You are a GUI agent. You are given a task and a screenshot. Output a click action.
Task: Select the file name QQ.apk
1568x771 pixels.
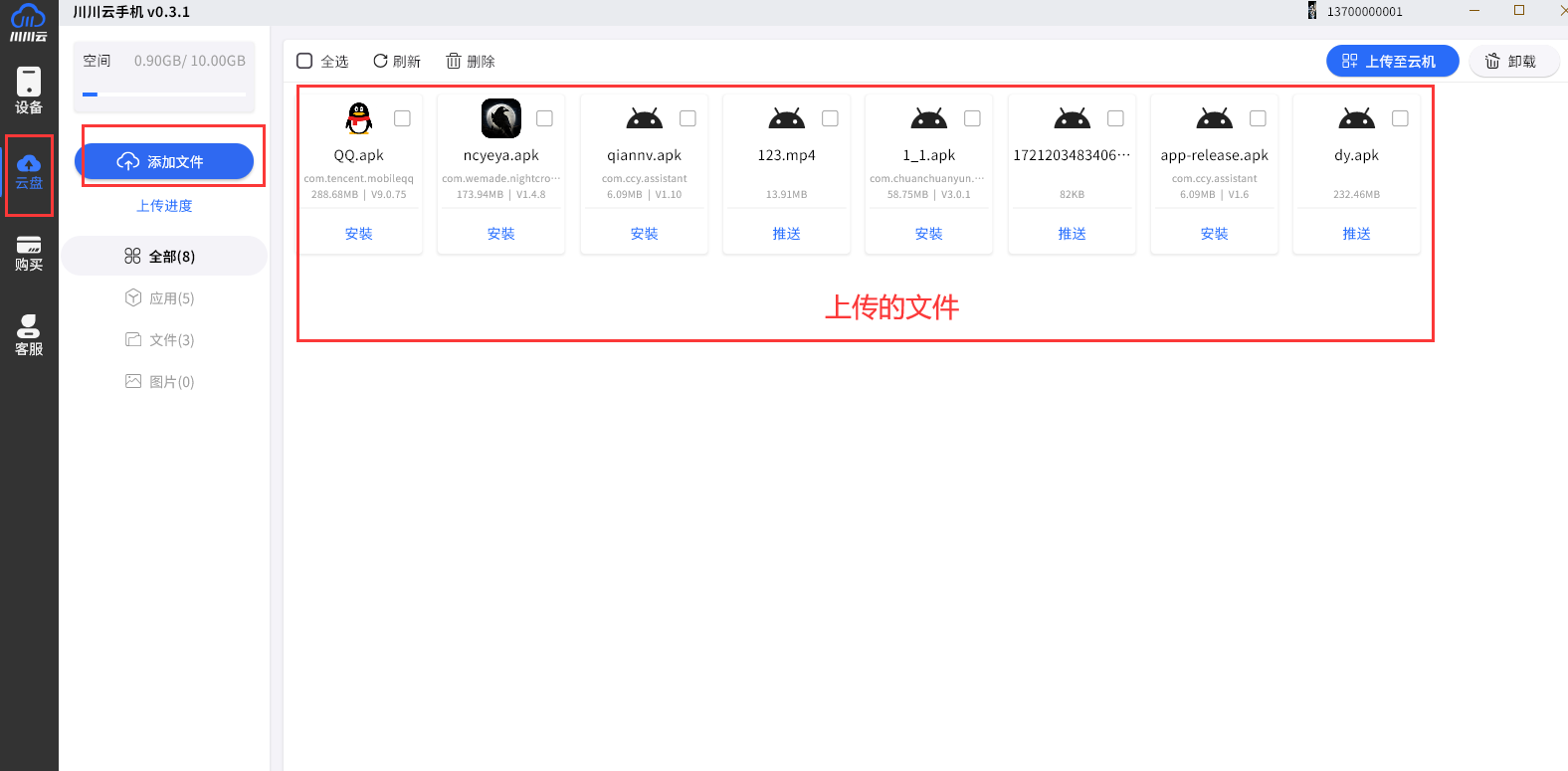359,155
